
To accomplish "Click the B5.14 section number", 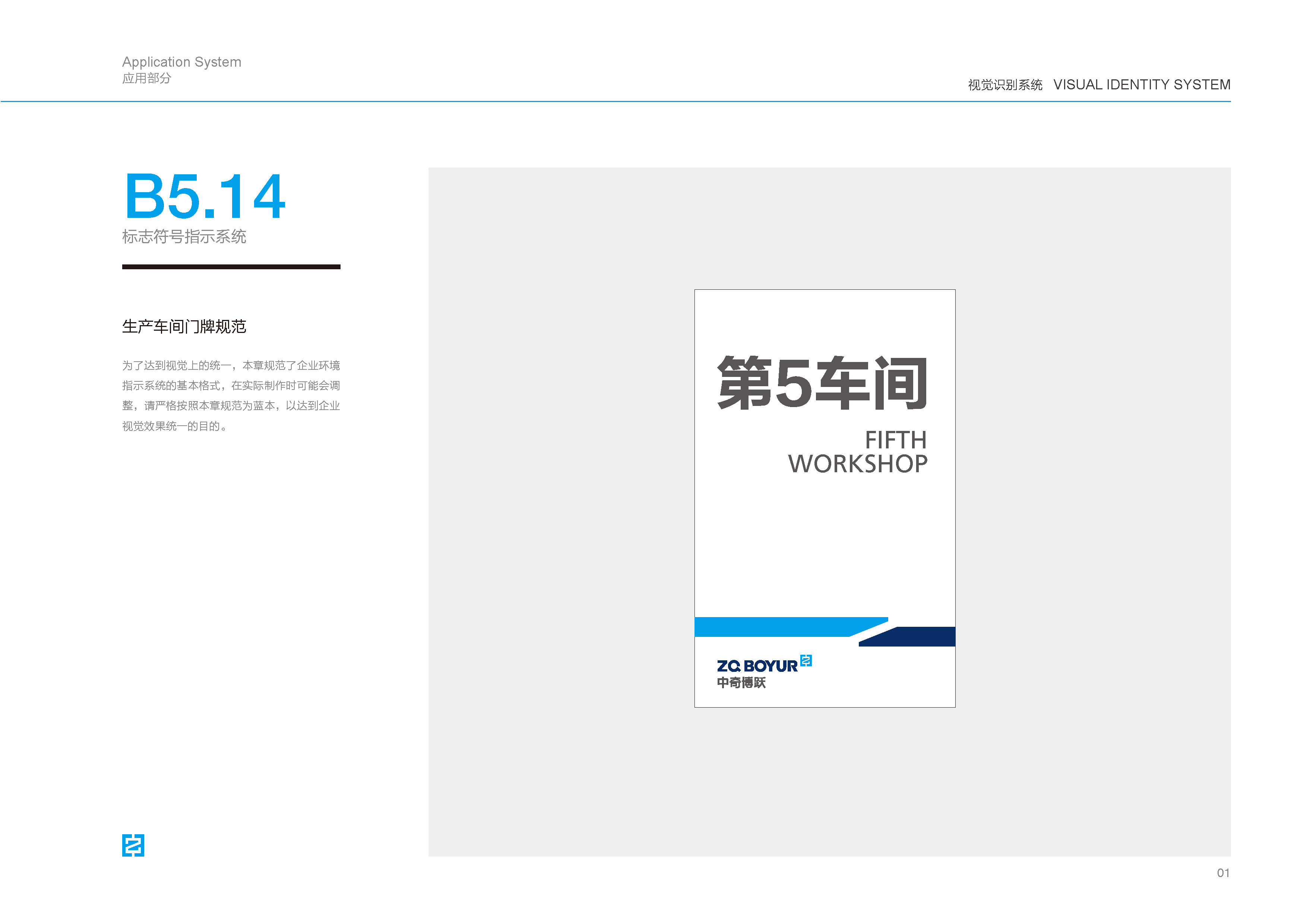I will coord(205,197).
